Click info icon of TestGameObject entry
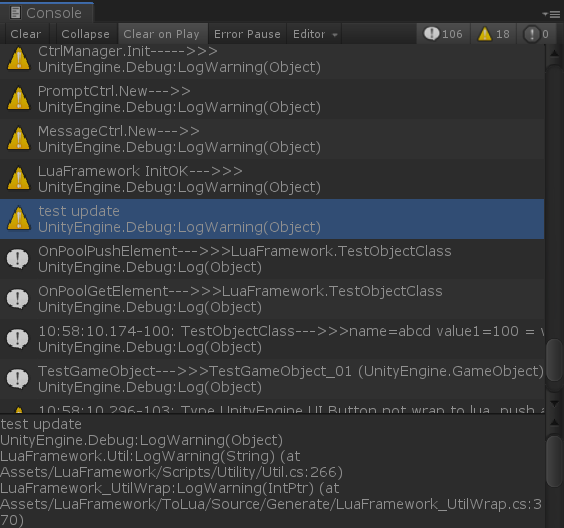Viewport: 564px width, 528px height. pyautogui.click(x=18, y=378)
